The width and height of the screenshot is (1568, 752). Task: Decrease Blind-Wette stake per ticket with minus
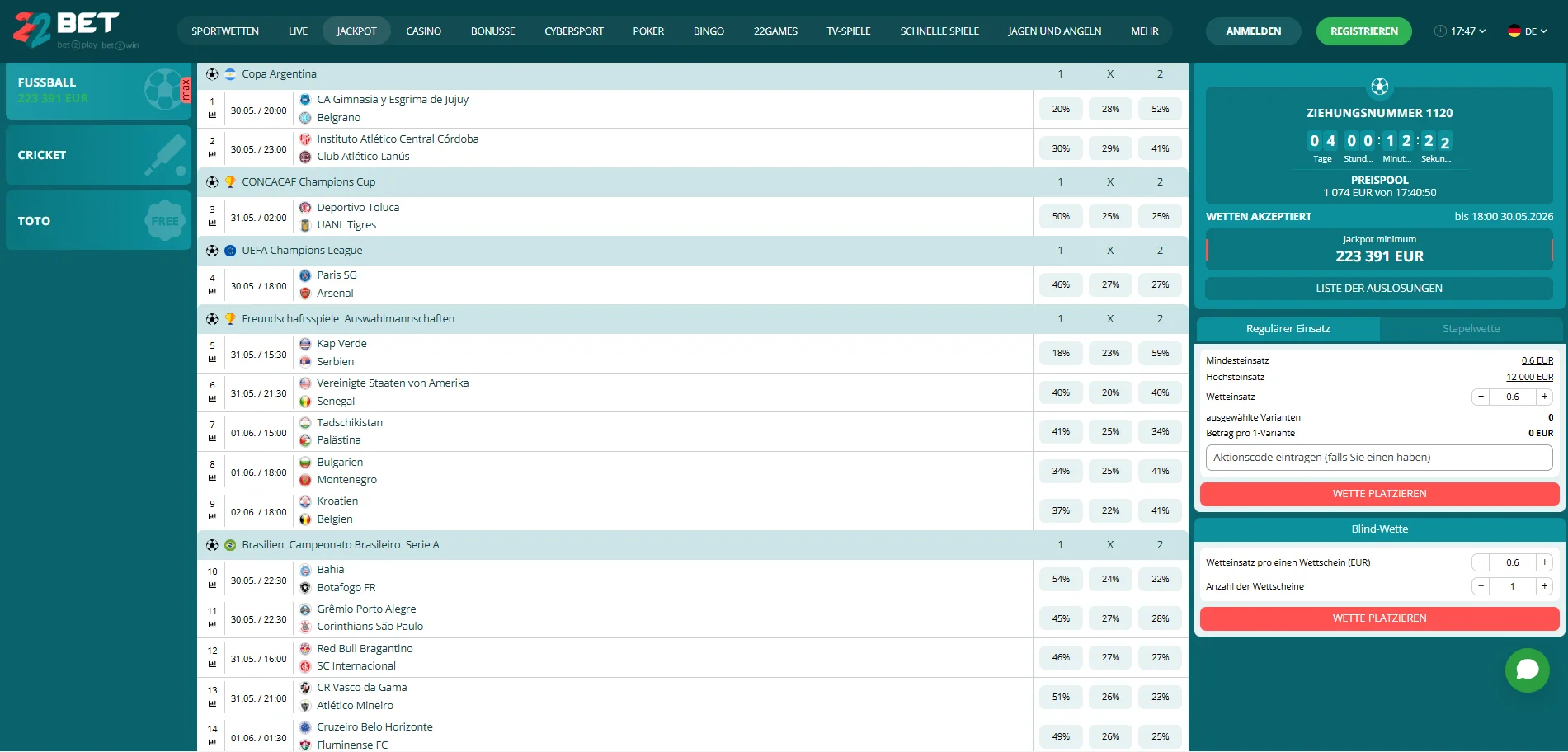1481,562
